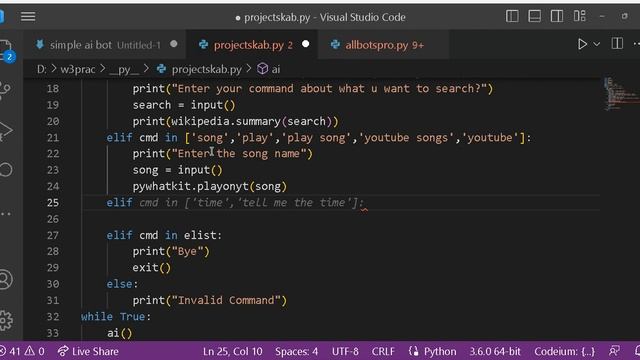Click the text search = input()
The image size is (640, 360).
click(184, 105)
